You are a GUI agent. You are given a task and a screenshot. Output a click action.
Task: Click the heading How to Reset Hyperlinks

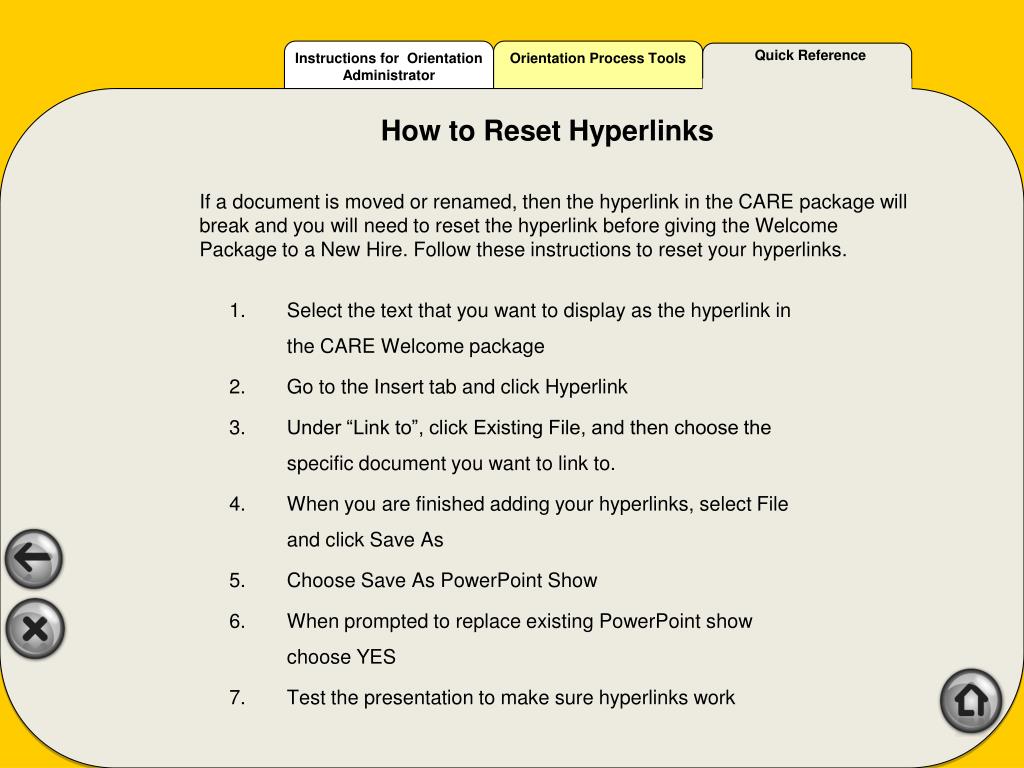coord(547,131)
